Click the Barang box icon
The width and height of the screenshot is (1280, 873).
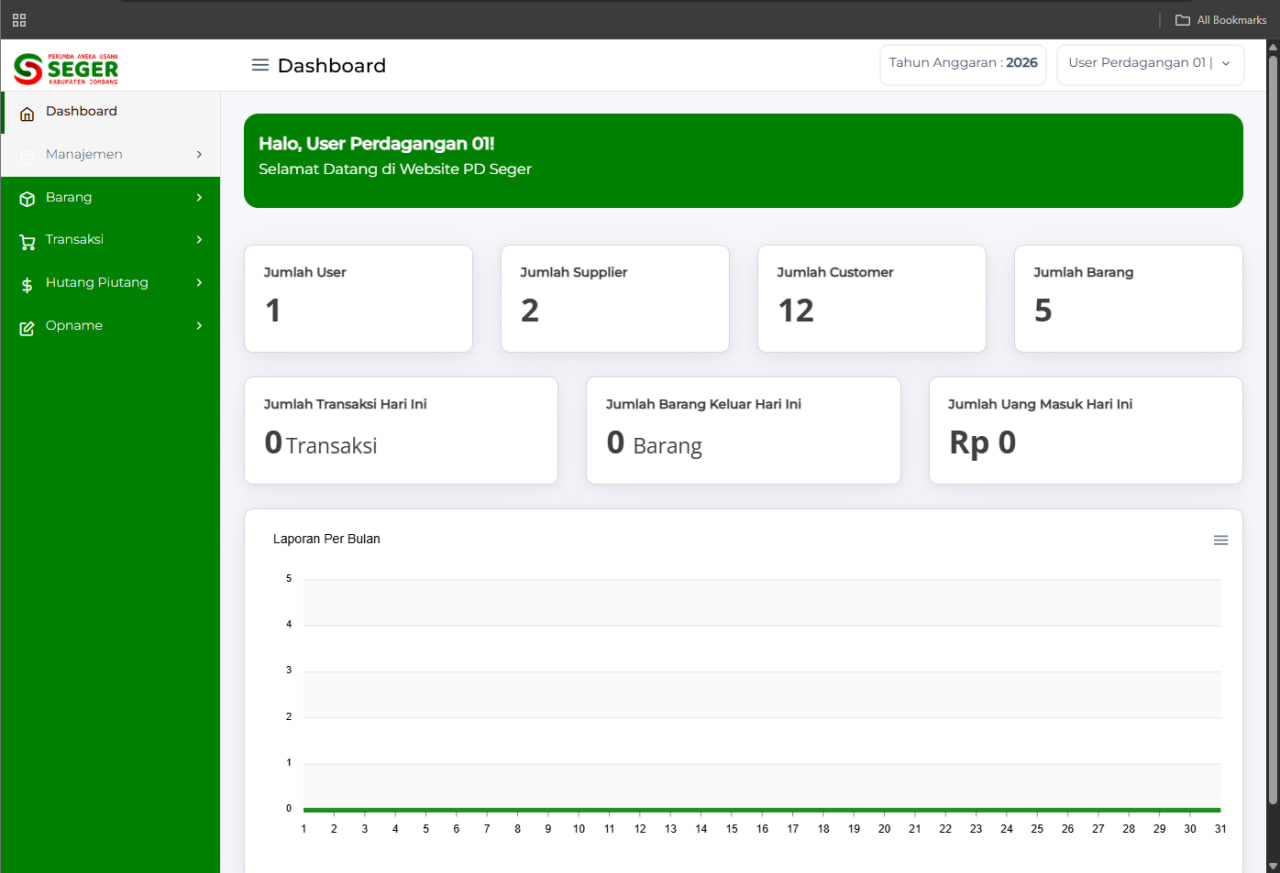click(x=27, y=199)
